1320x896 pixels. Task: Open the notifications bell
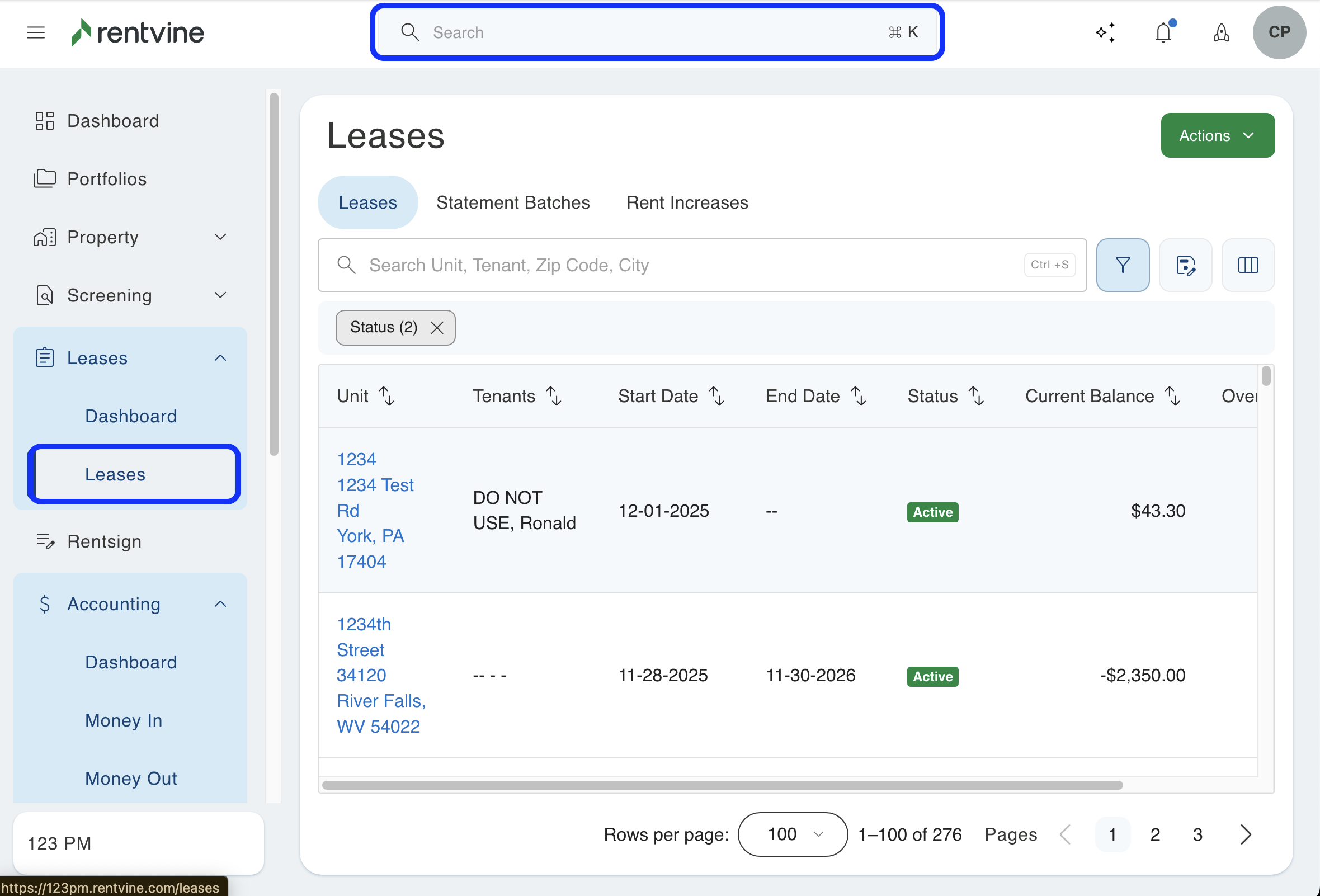1163,32
